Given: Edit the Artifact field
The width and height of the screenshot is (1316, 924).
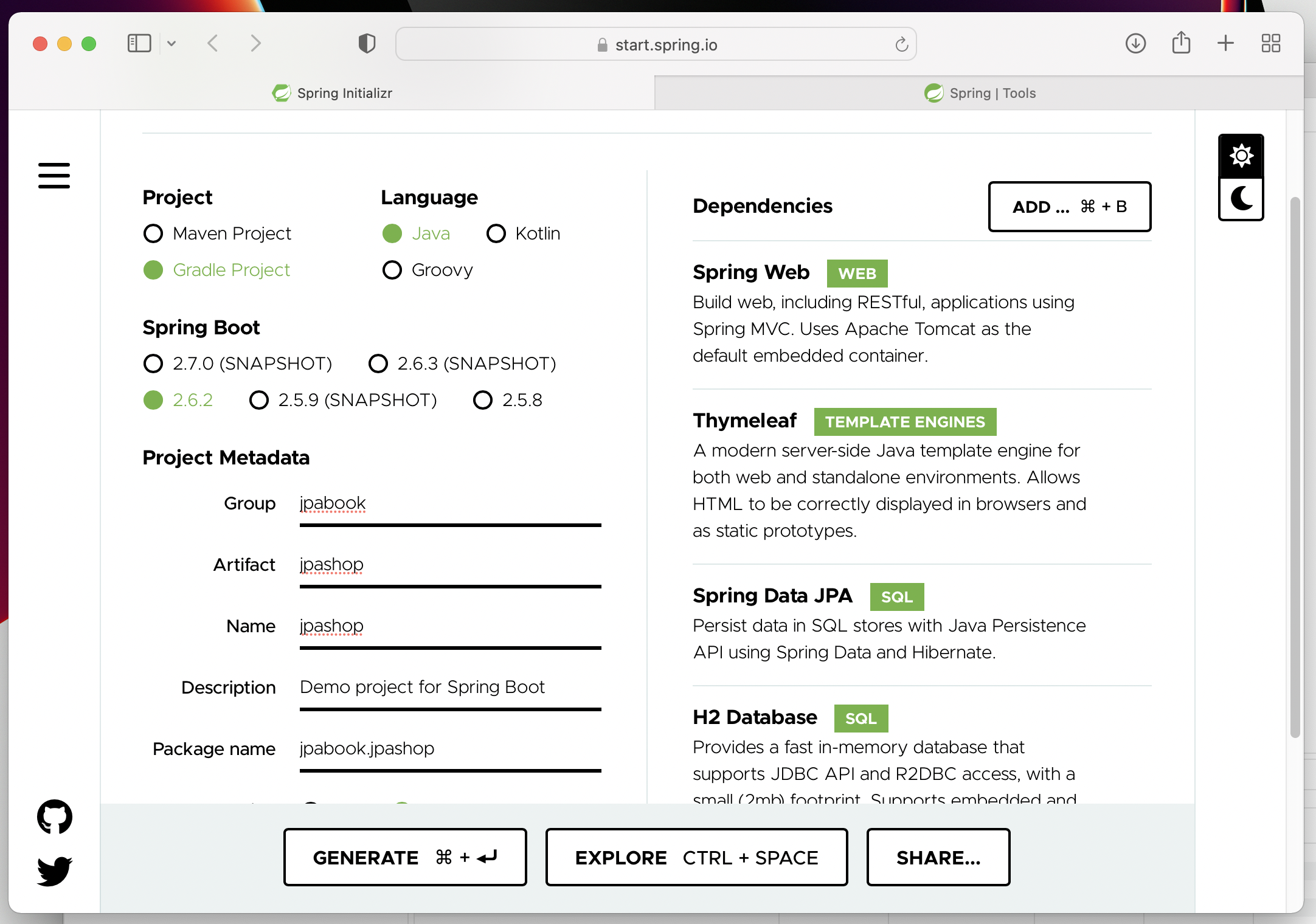Looking at the screenshot, I should click(450, 566).
